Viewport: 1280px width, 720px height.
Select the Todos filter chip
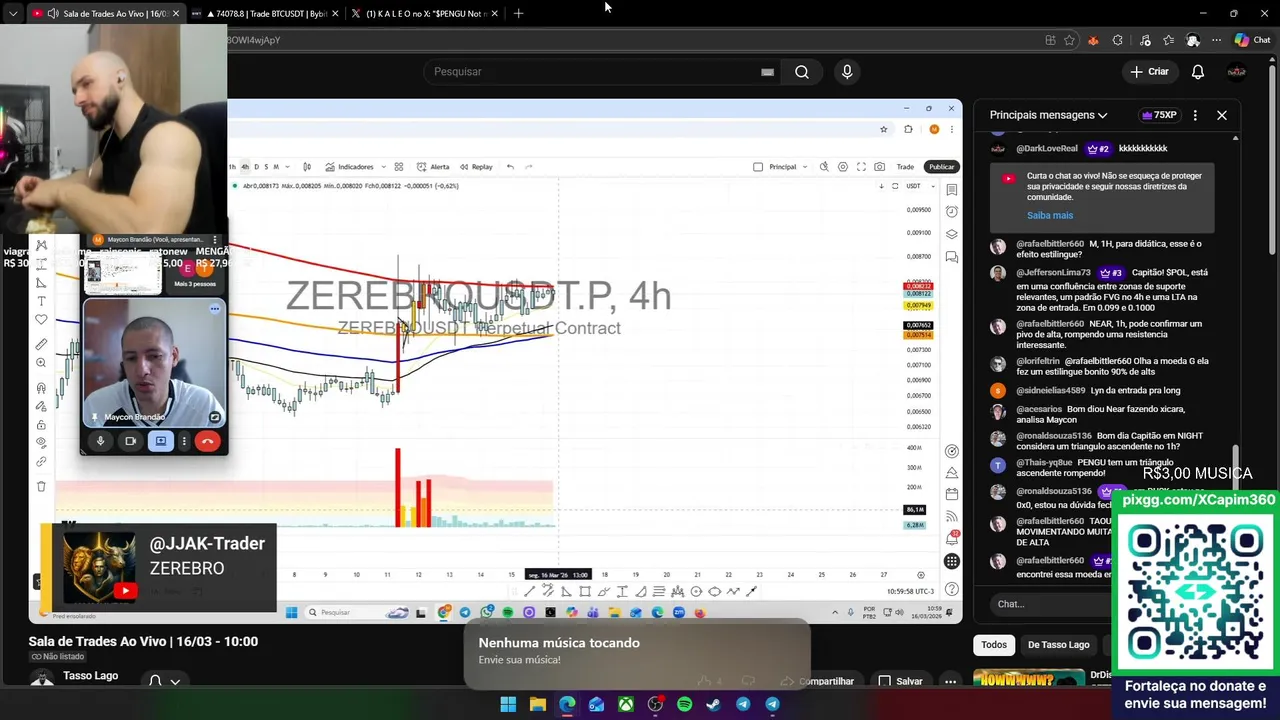pyautogui.click(x=994, y=645)
